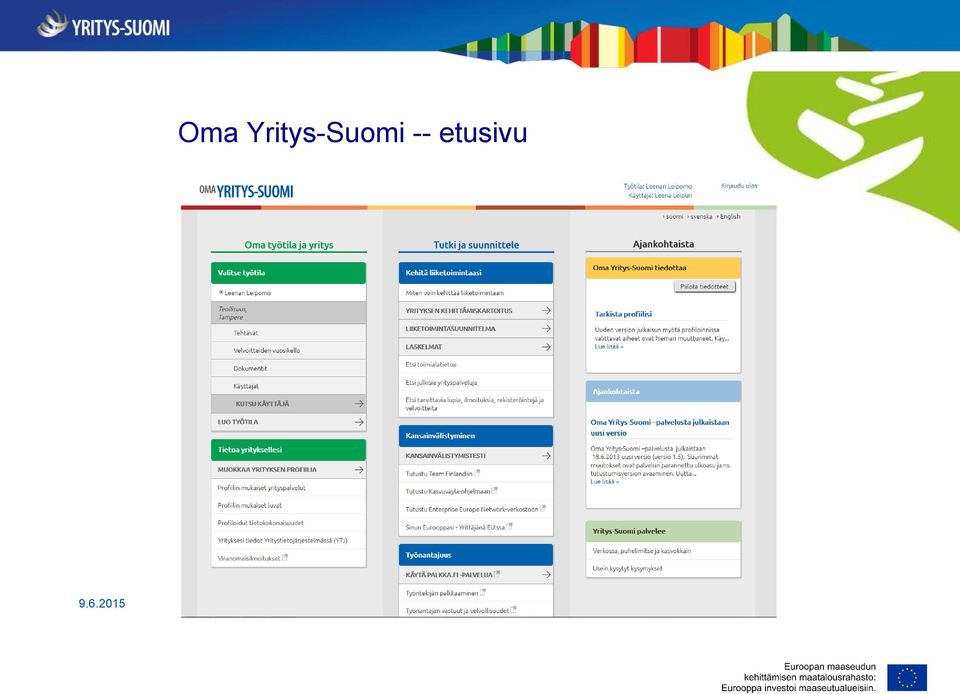Open Yrityksesi tiedot Yritystietojärjestelmässä (YTJ)
This screenshot has width=960, height=694.
pyautogui.click(x=282, y=540)
